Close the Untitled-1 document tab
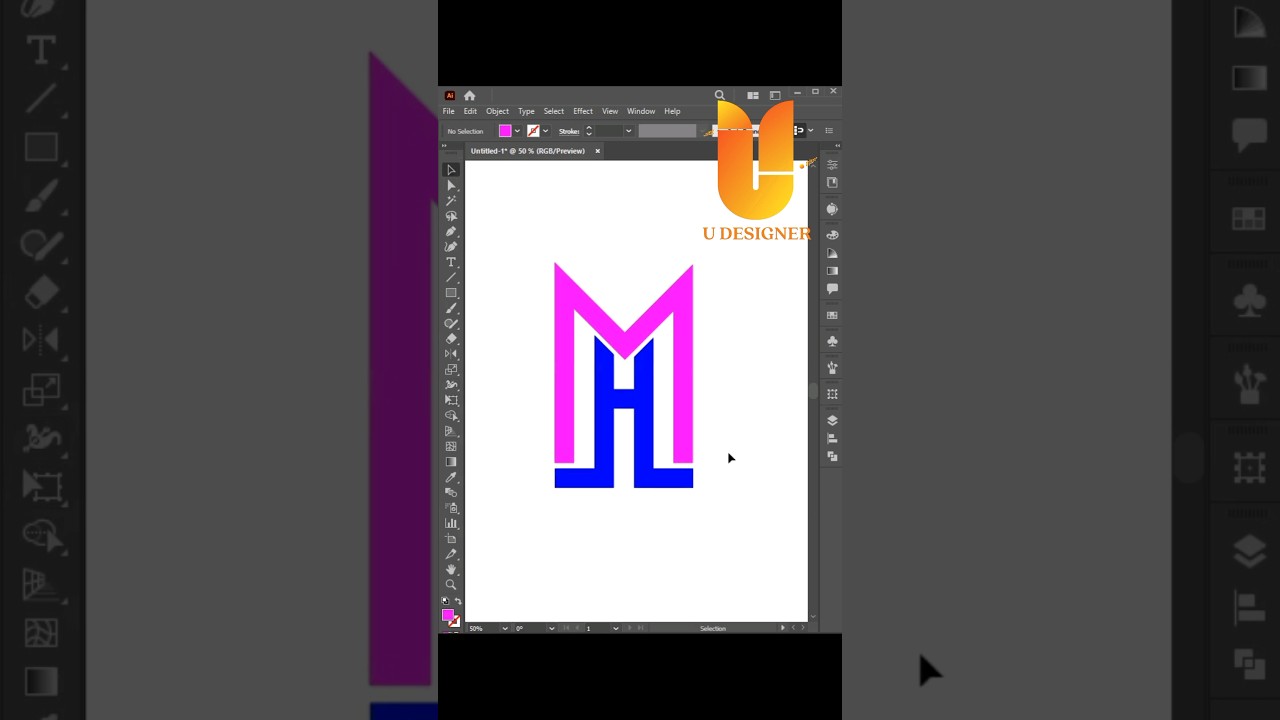1280x720 pixels. [x=598, y=151]
